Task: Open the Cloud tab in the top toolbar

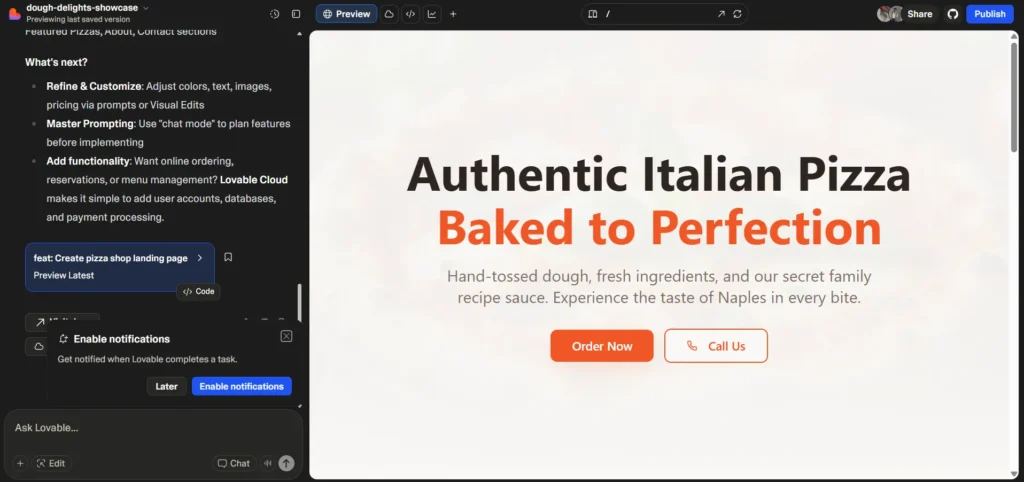Action: [389, 14]
